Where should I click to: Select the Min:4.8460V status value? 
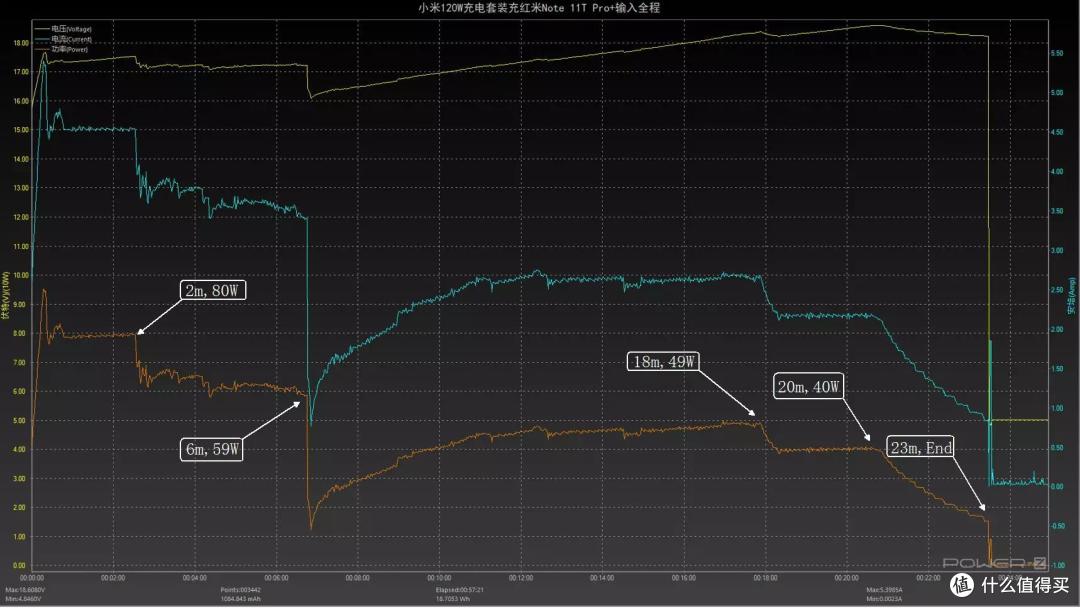[x=23, y=599]
